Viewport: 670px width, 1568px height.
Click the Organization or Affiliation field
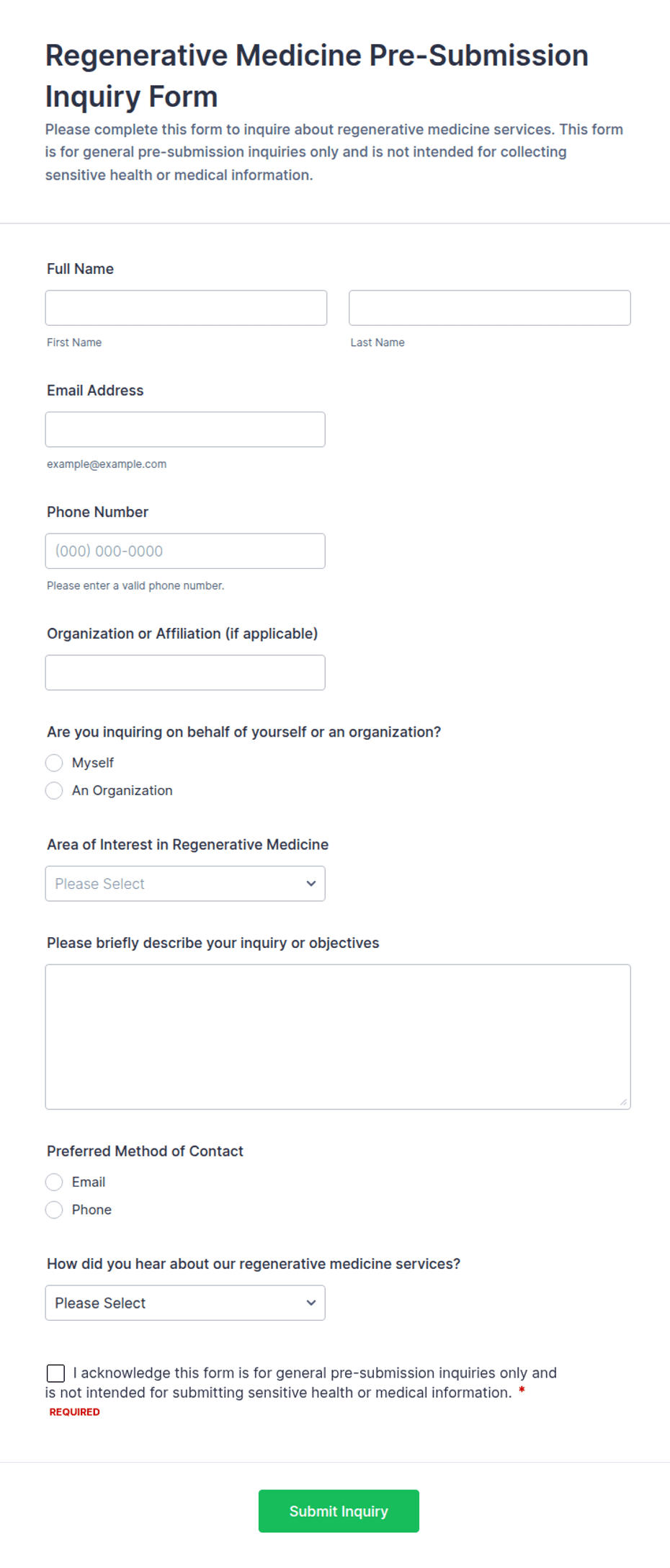[x=185, y=673]
